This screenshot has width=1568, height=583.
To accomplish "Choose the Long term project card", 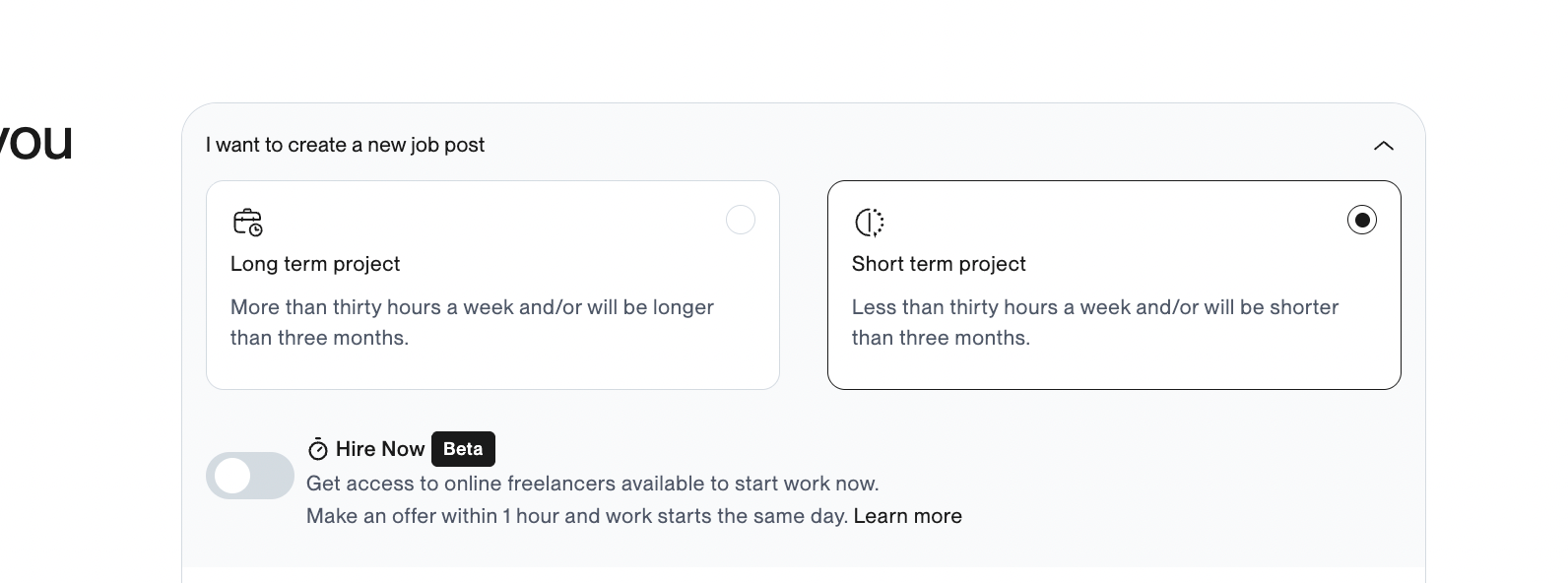I will [492, 285].
